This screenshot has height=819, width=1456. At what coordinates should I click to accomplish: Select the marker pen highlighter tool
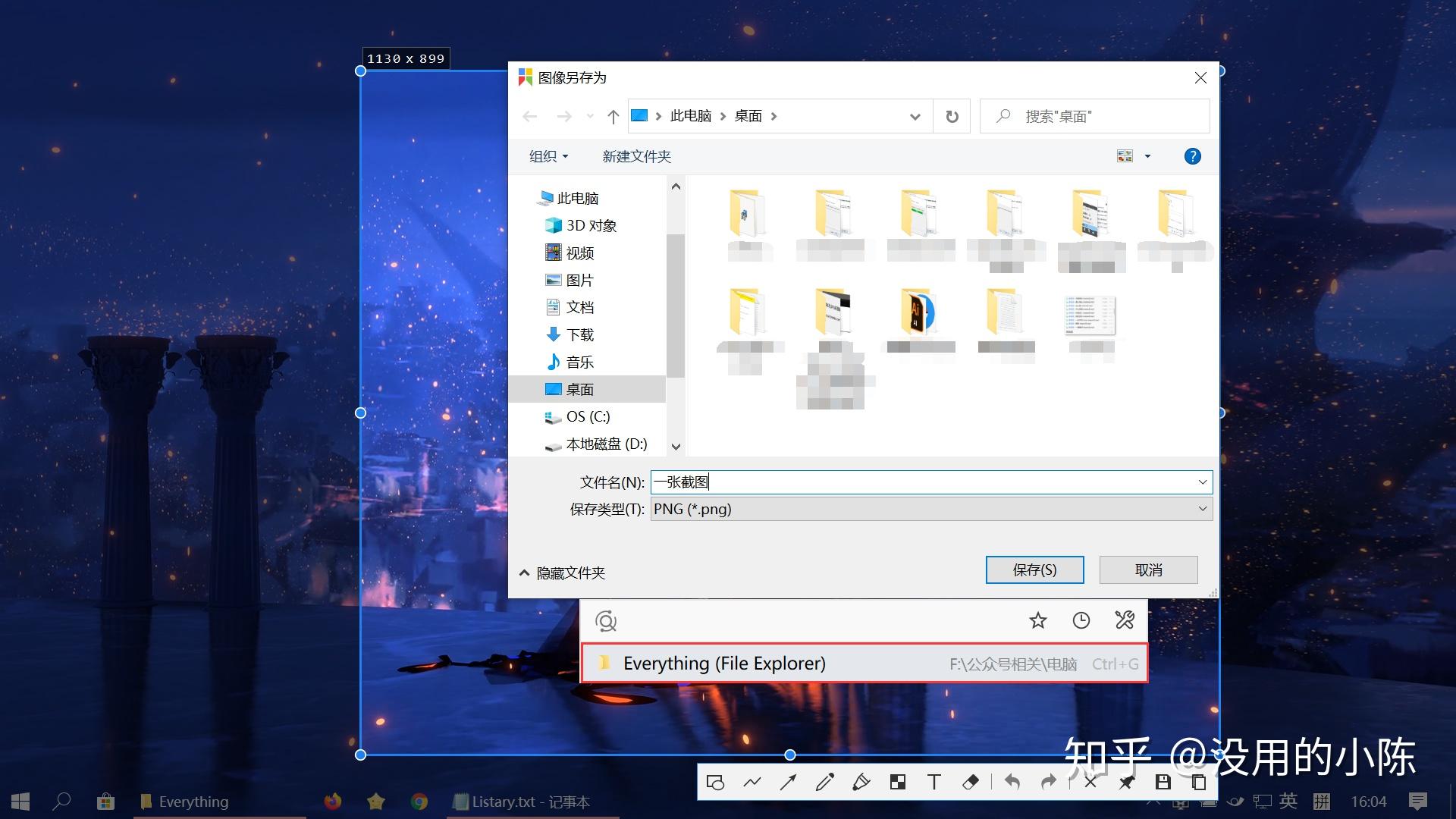tap(861, 782)
